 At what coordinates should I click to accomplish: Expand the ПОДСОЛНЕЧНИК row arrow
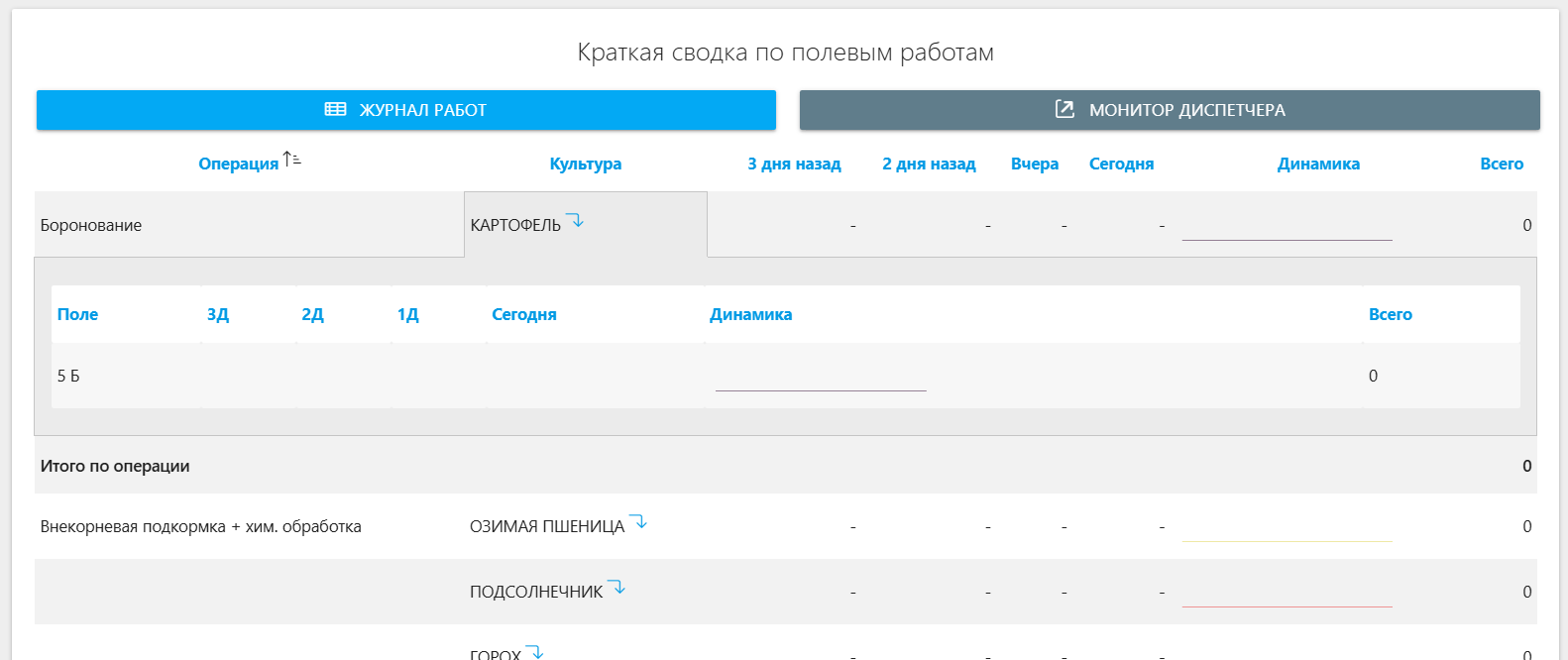pos(616,588)
